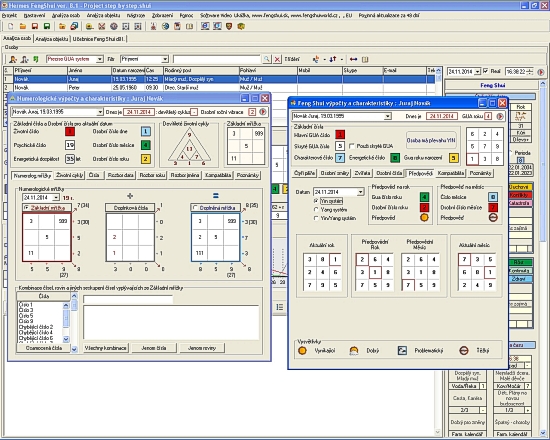Toggle the Real checkbox beside the date
Viewport: 550px width, 440px height.
point(485,71)
